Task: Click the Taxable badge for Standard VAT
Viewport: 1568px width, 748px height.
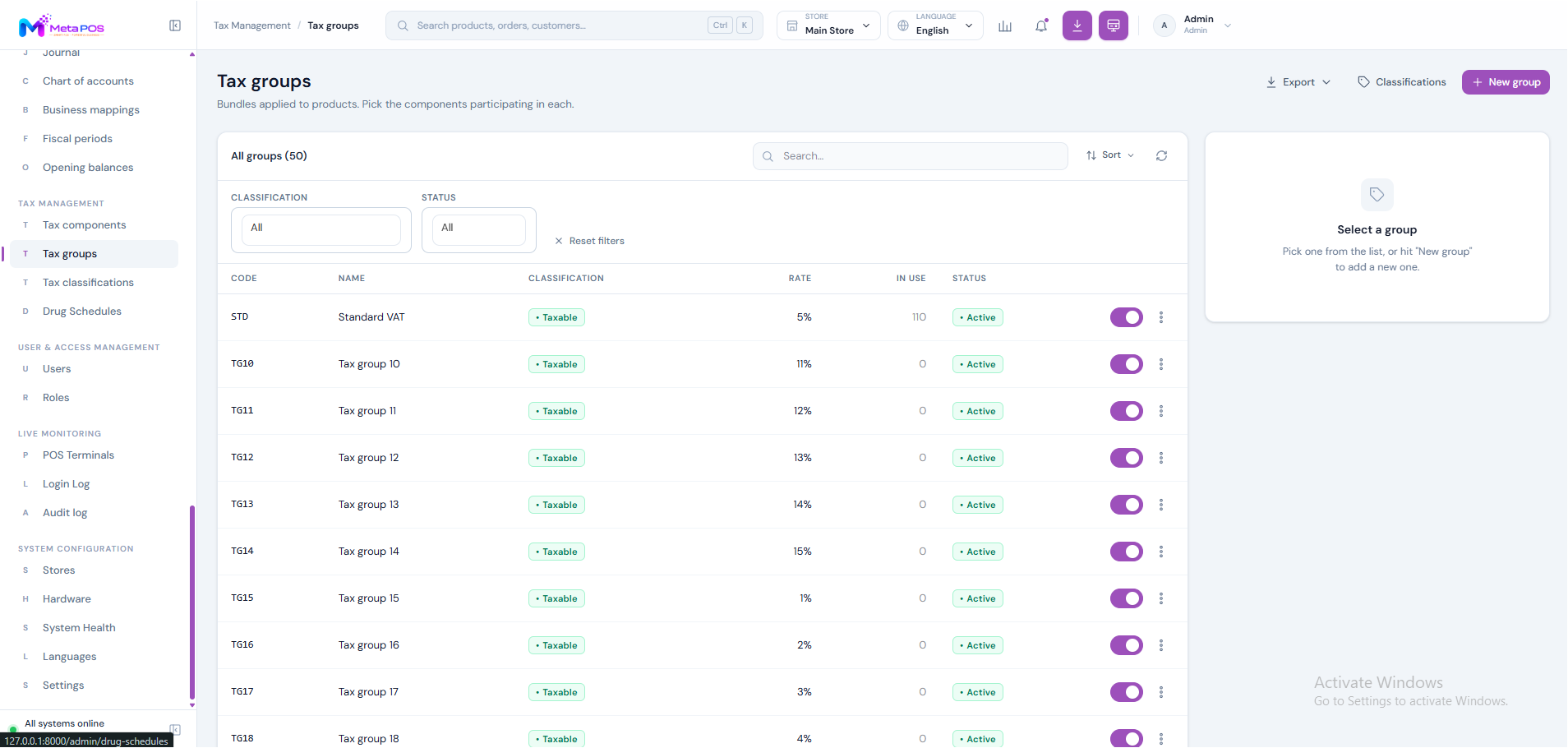Action: pos(556,317)
